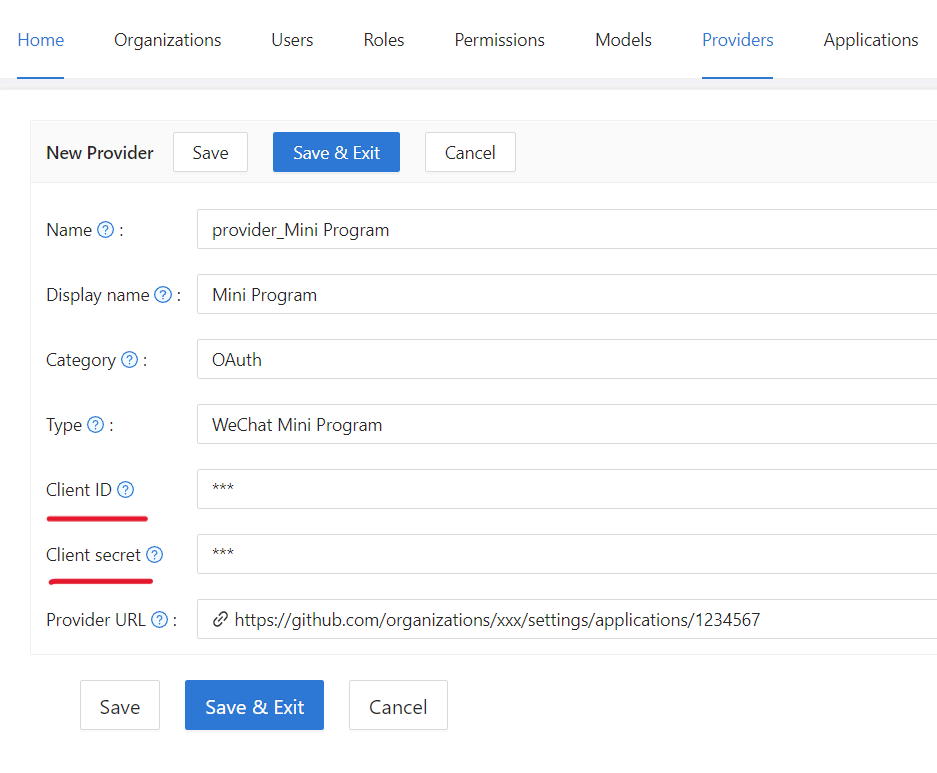
Task: Select the Display name text field
Action: click(x=566, y=295)
